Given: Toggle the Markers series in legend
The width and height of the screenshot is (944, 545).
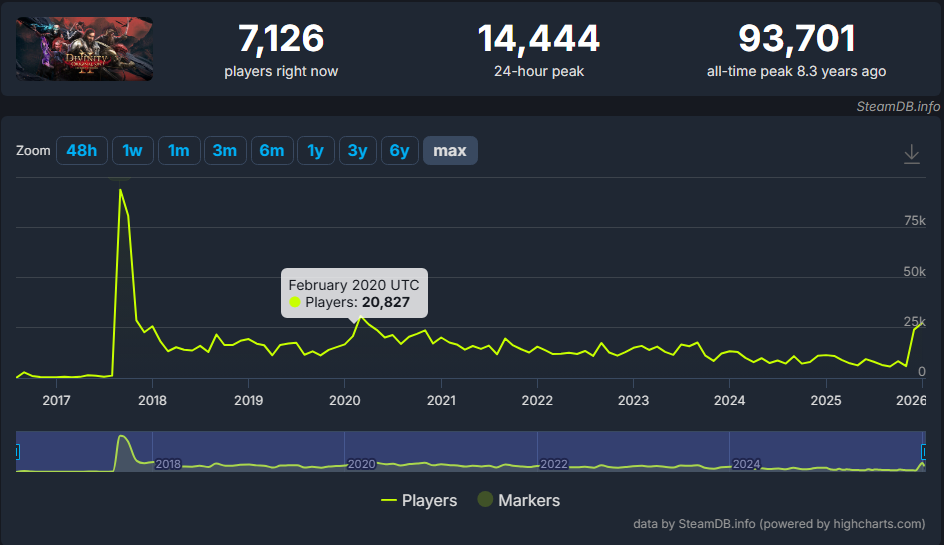Looking at the screenshot, I should tap(518, 500).
